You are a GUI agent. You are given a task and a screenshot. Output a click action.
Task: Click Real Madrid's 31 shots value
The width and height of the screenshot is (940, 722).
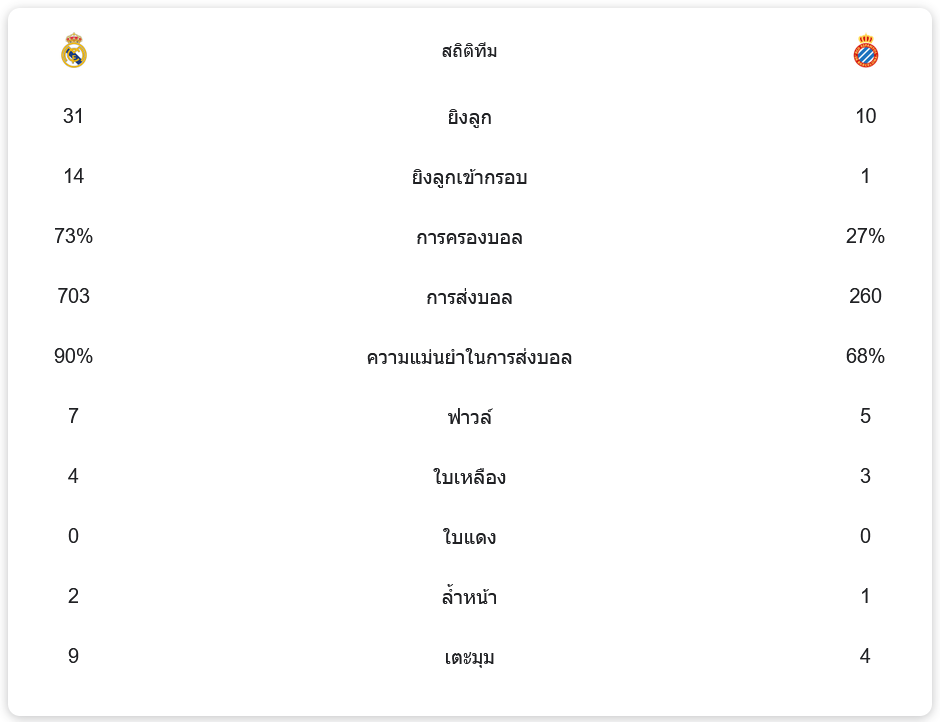(73, 116)
